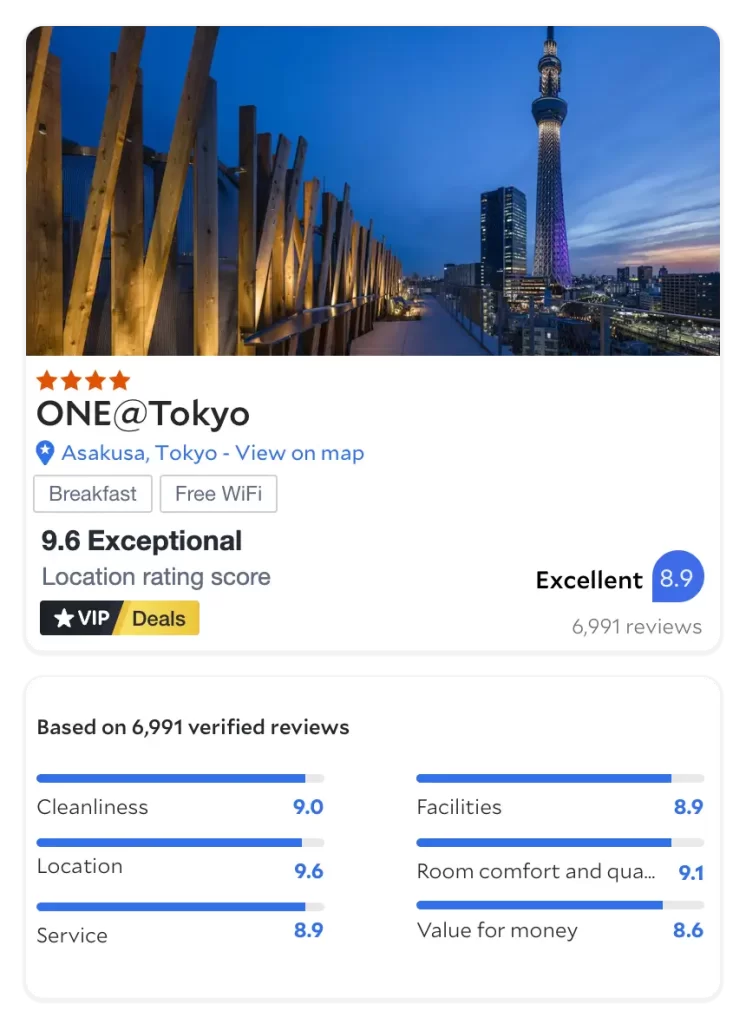This screenshot has width=746, height=1024.
Task: Click the VIP star icon
Action: tap(64, 619)
